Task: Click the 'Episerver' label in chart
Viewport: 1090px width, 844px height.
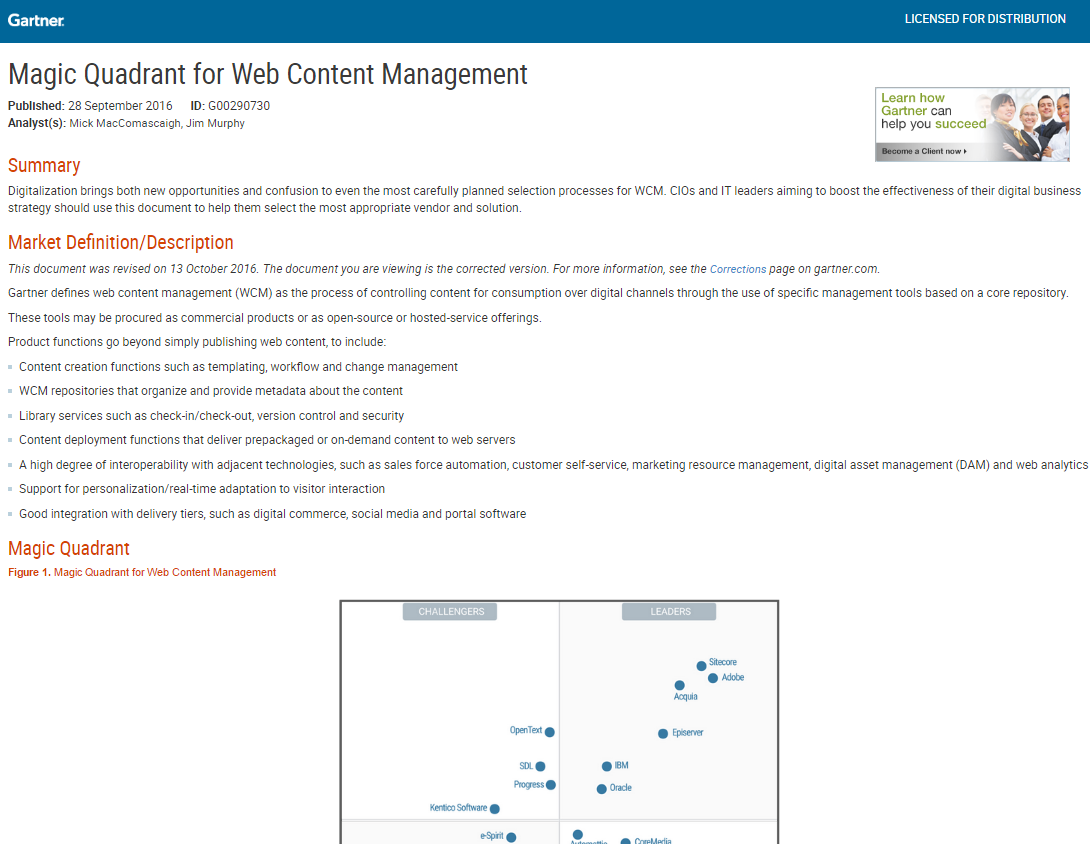Action: (x=688, y=733)
